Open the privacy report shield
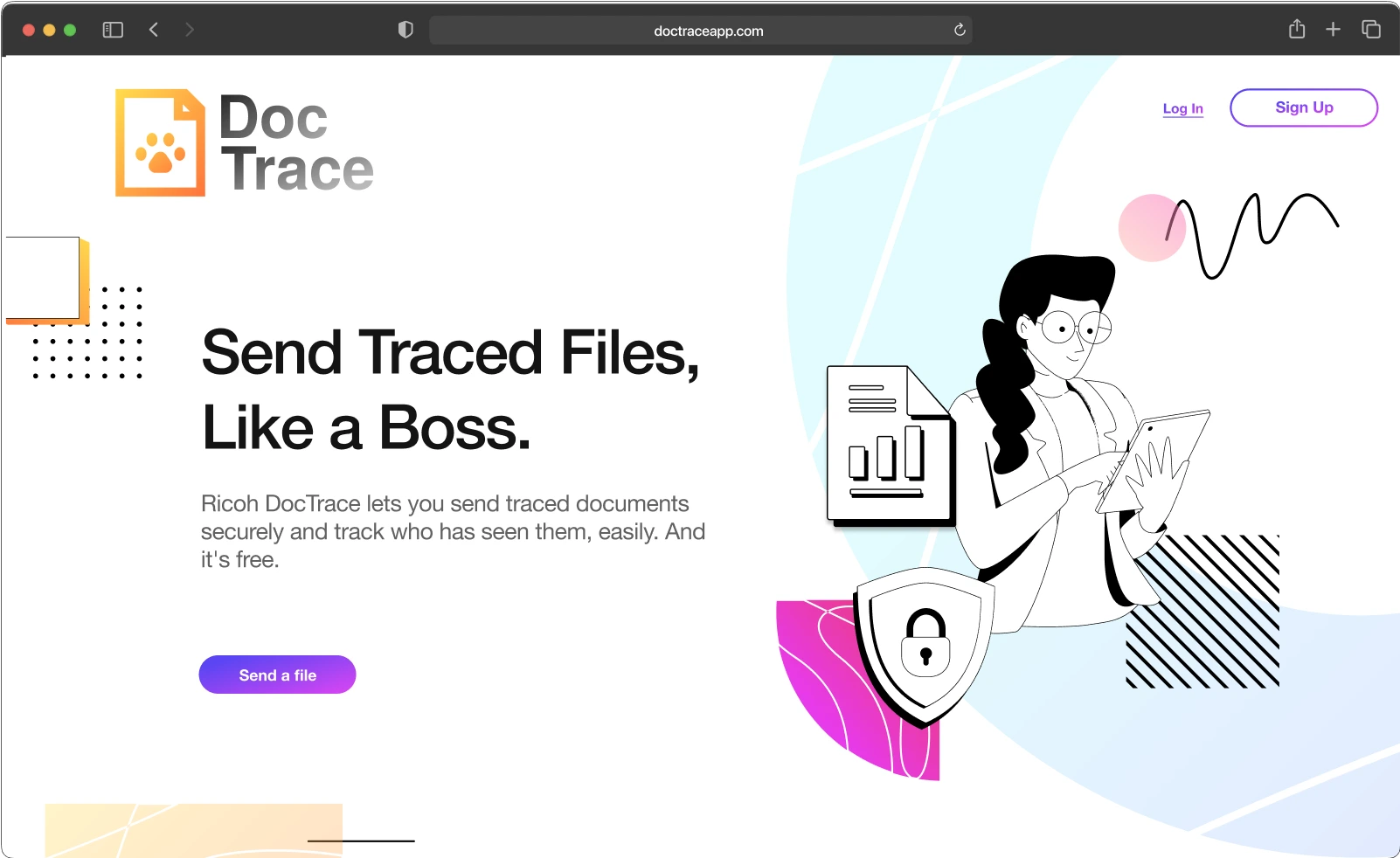Screen dimensions: 1400x858 pos(405,30)
